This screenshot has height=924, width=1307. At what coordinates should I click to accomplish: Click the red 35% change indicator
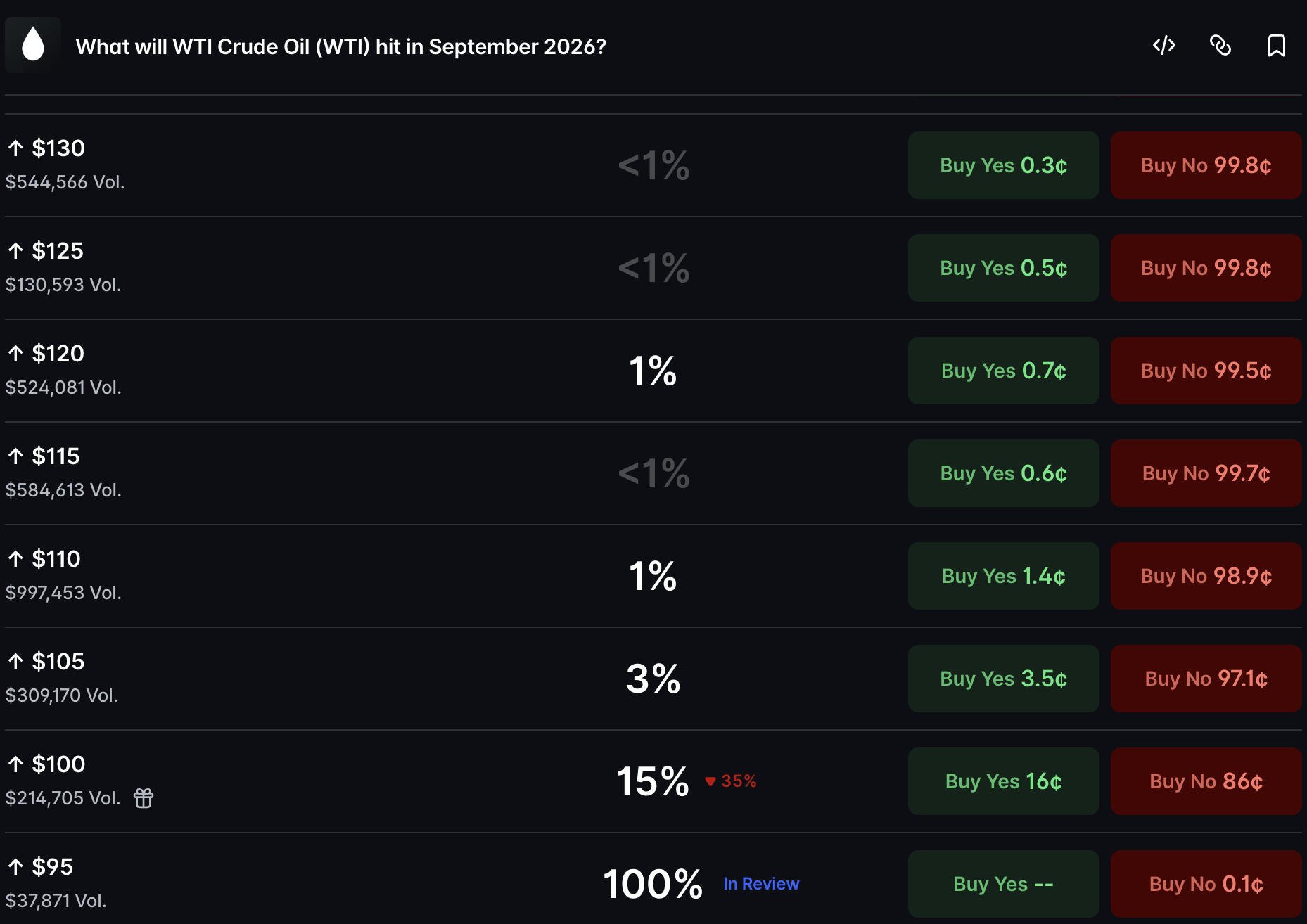(731, 781)
